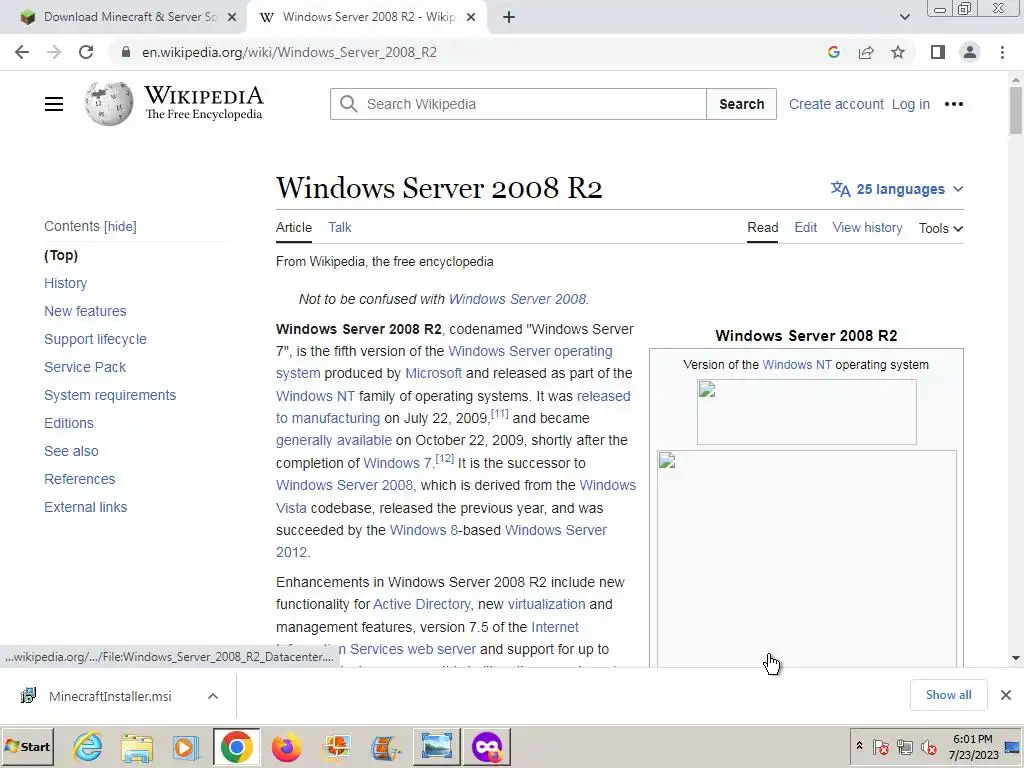Jump to System requirements section
The width and height of the screenshot is (1024, 768).
point(110,396)
